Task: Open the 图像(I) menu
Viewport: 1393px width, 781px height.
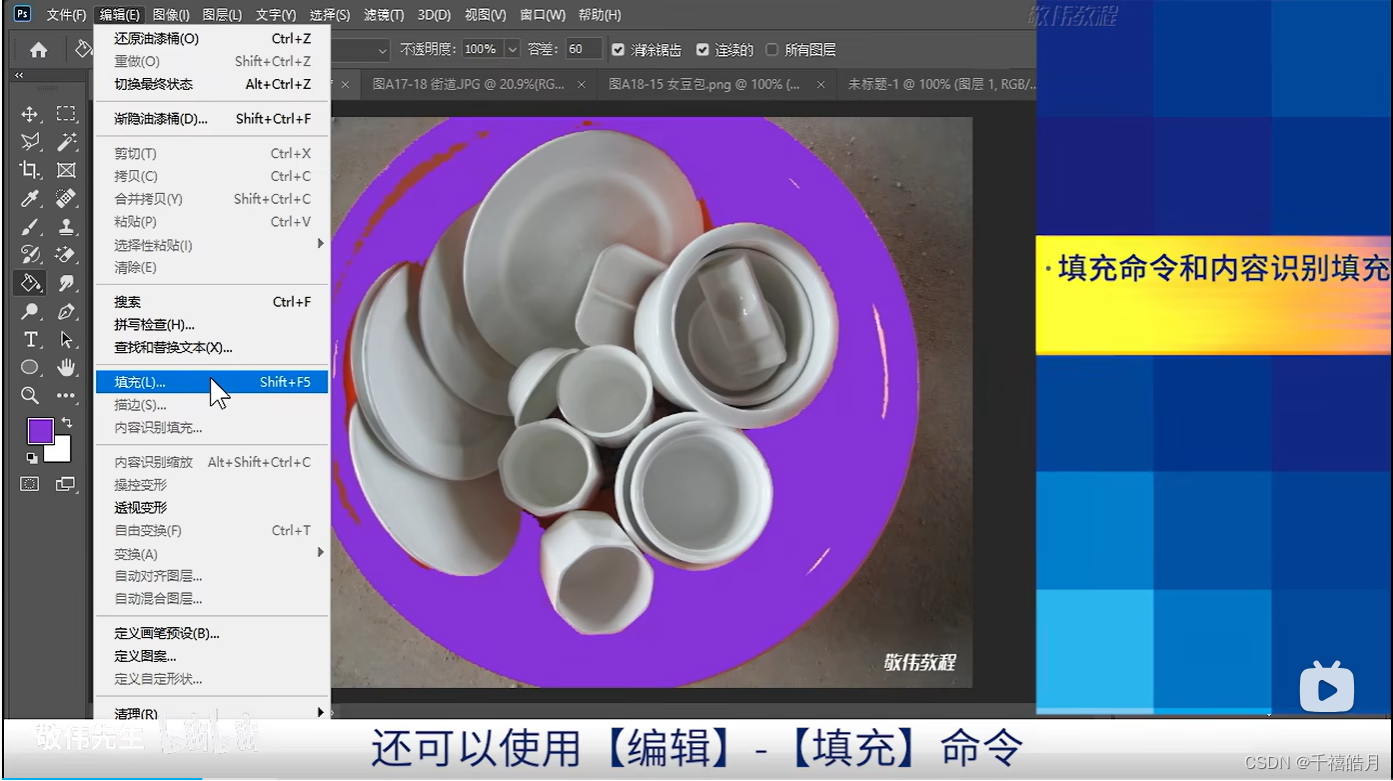Action: 171,15
